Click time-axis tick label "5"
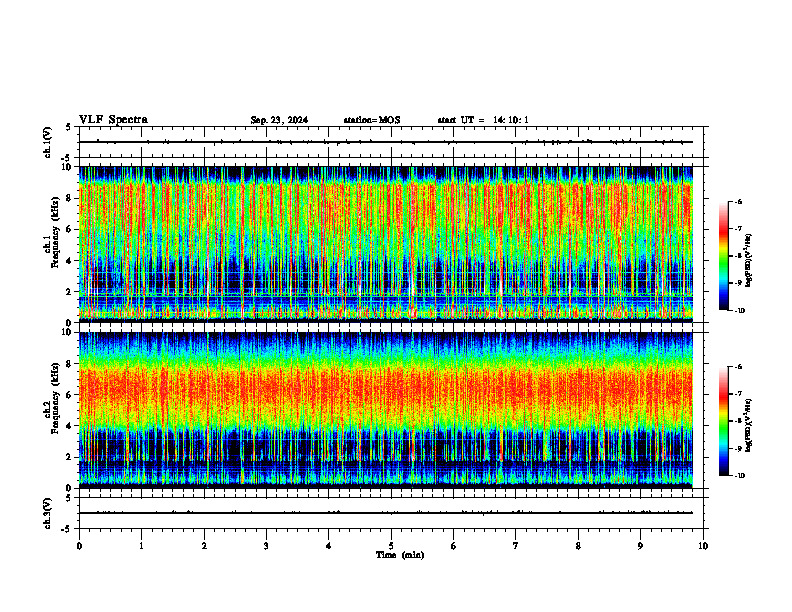792x612 pixels. 391,546
